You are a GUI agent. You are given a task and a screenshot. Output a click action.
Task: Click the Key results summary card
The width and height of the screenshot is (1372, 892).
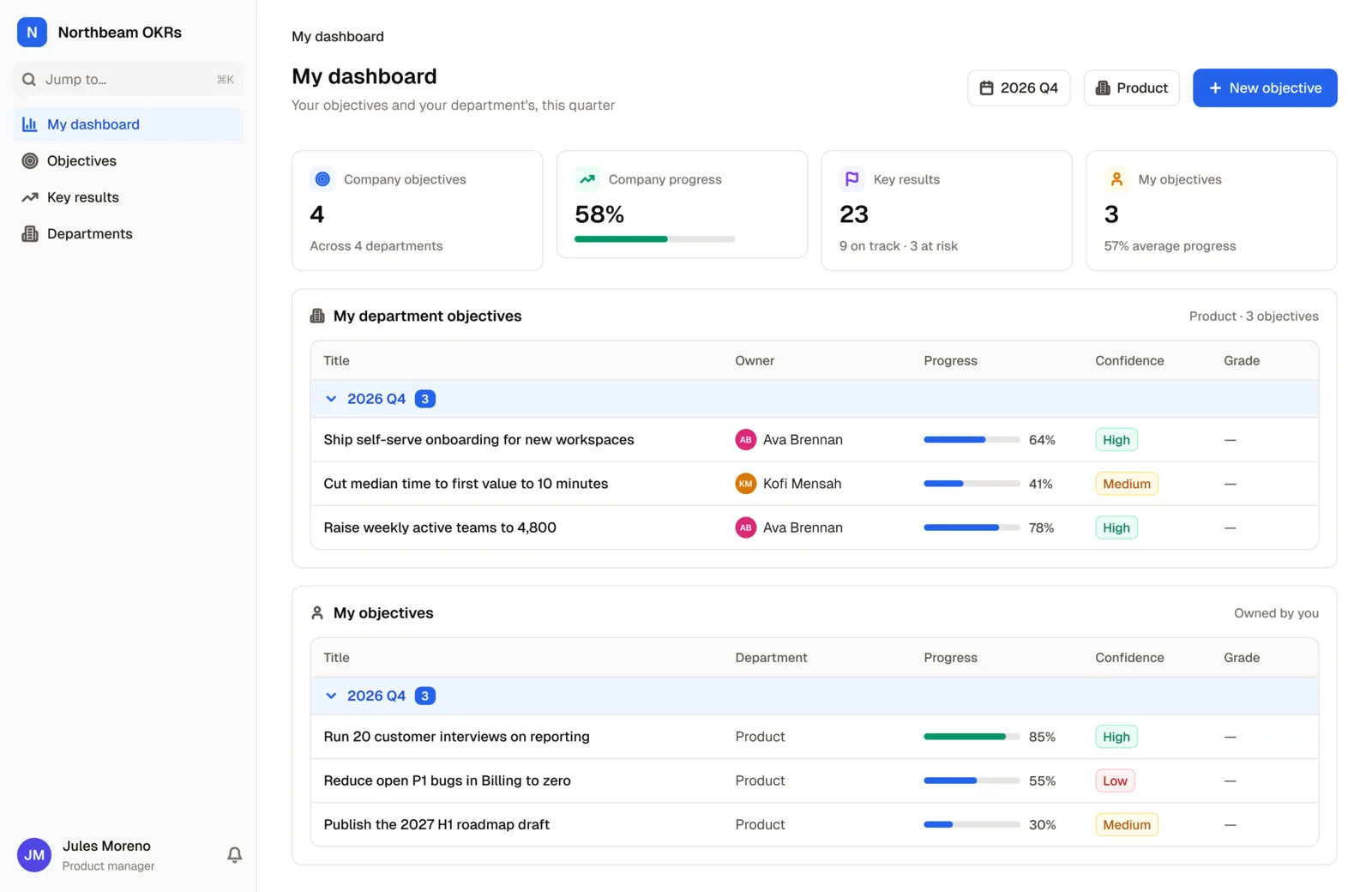click(947, 211)
